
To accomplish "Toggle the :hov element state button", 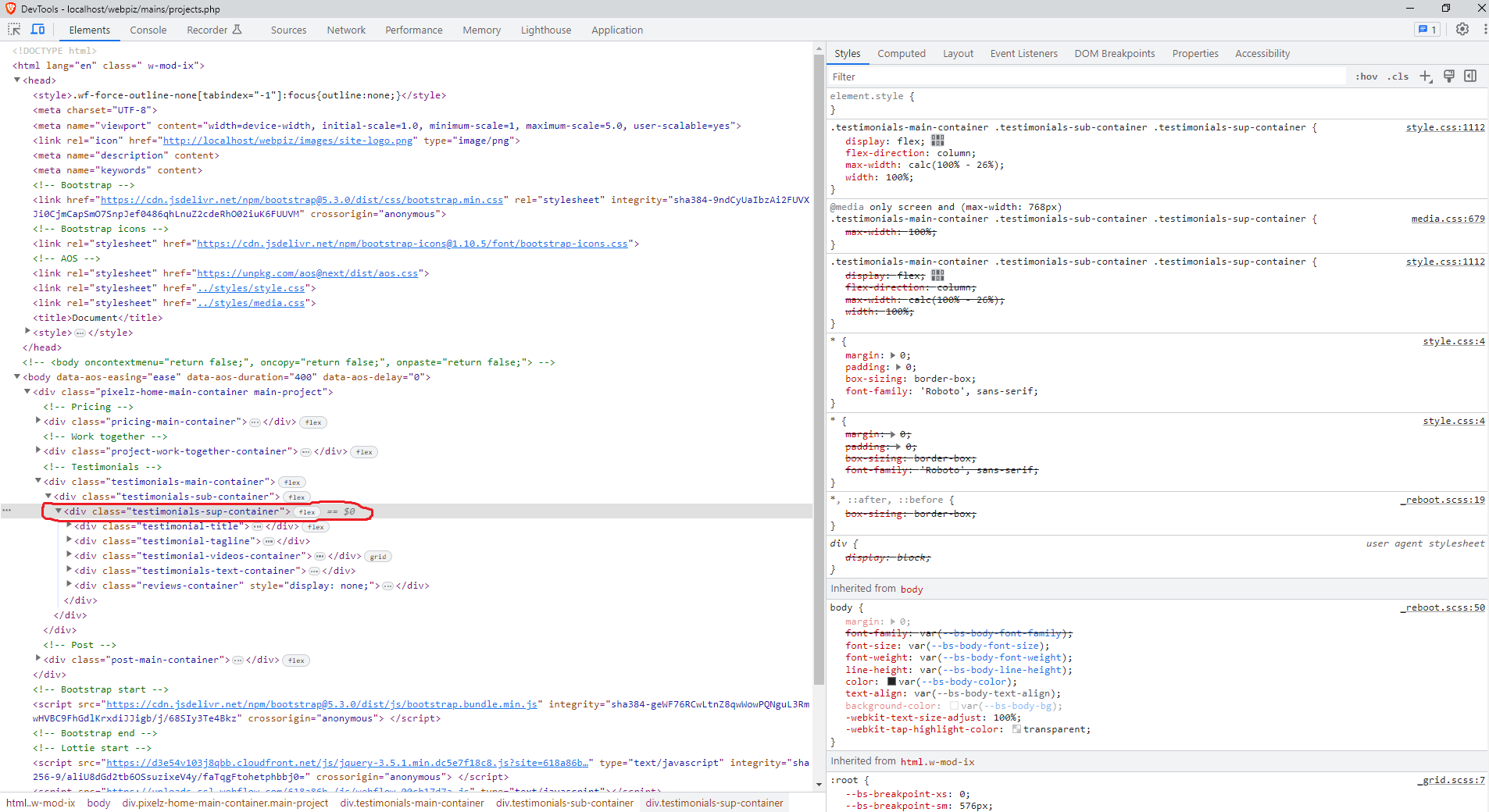I will [1366, 77].
